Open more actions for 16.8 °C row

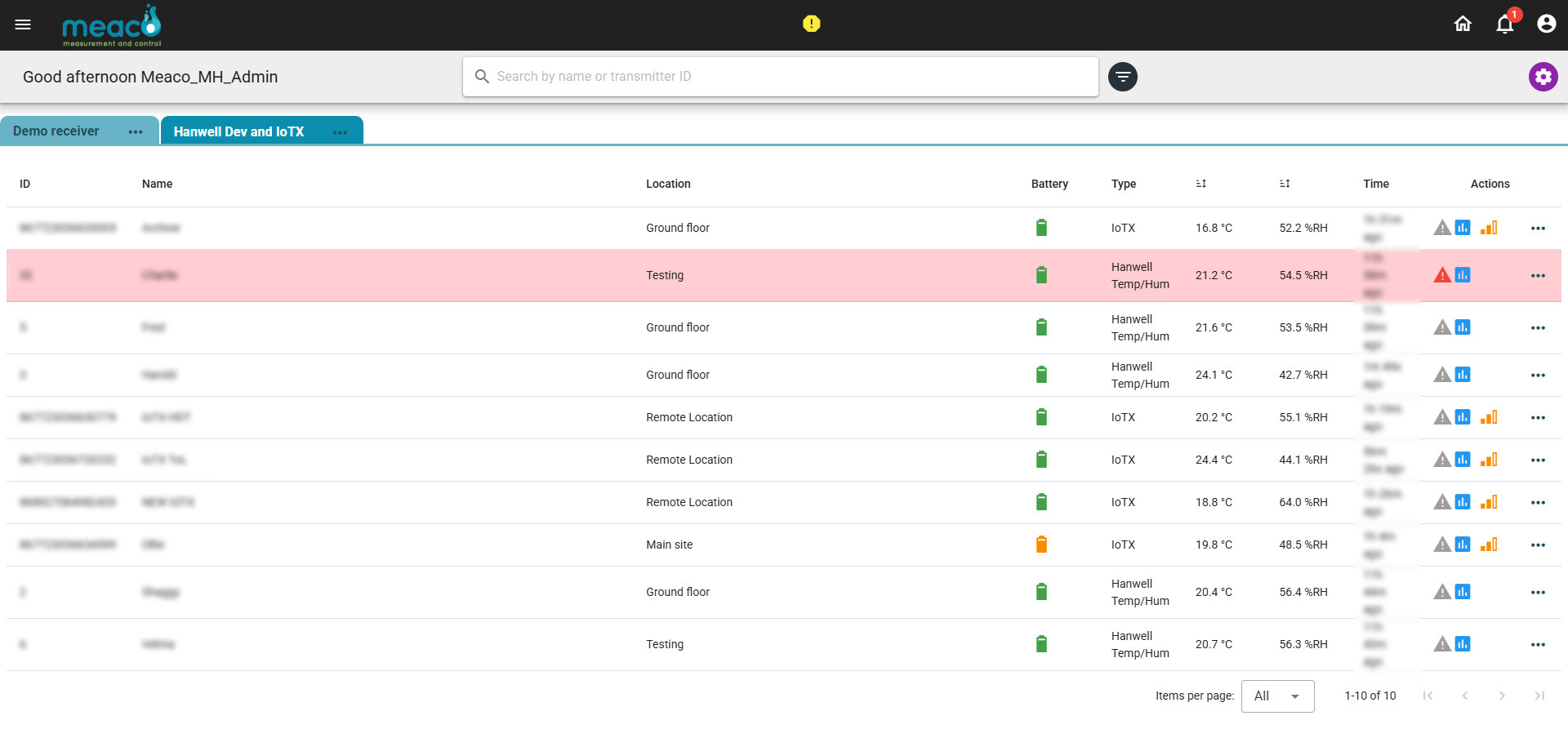(1538, 228)
